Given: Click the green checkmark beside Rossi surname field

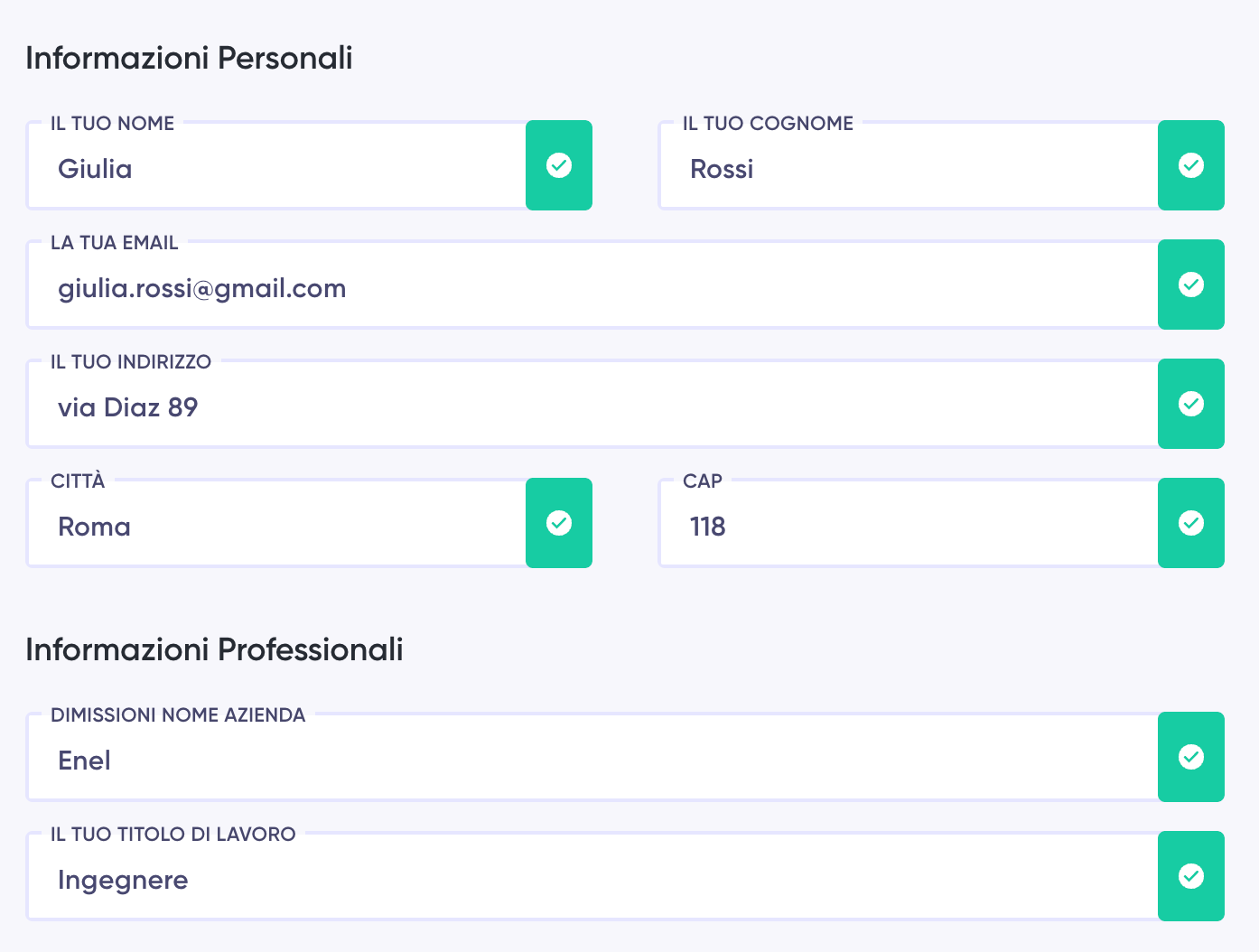Looking at the screenshot, I should [1191, 165].
